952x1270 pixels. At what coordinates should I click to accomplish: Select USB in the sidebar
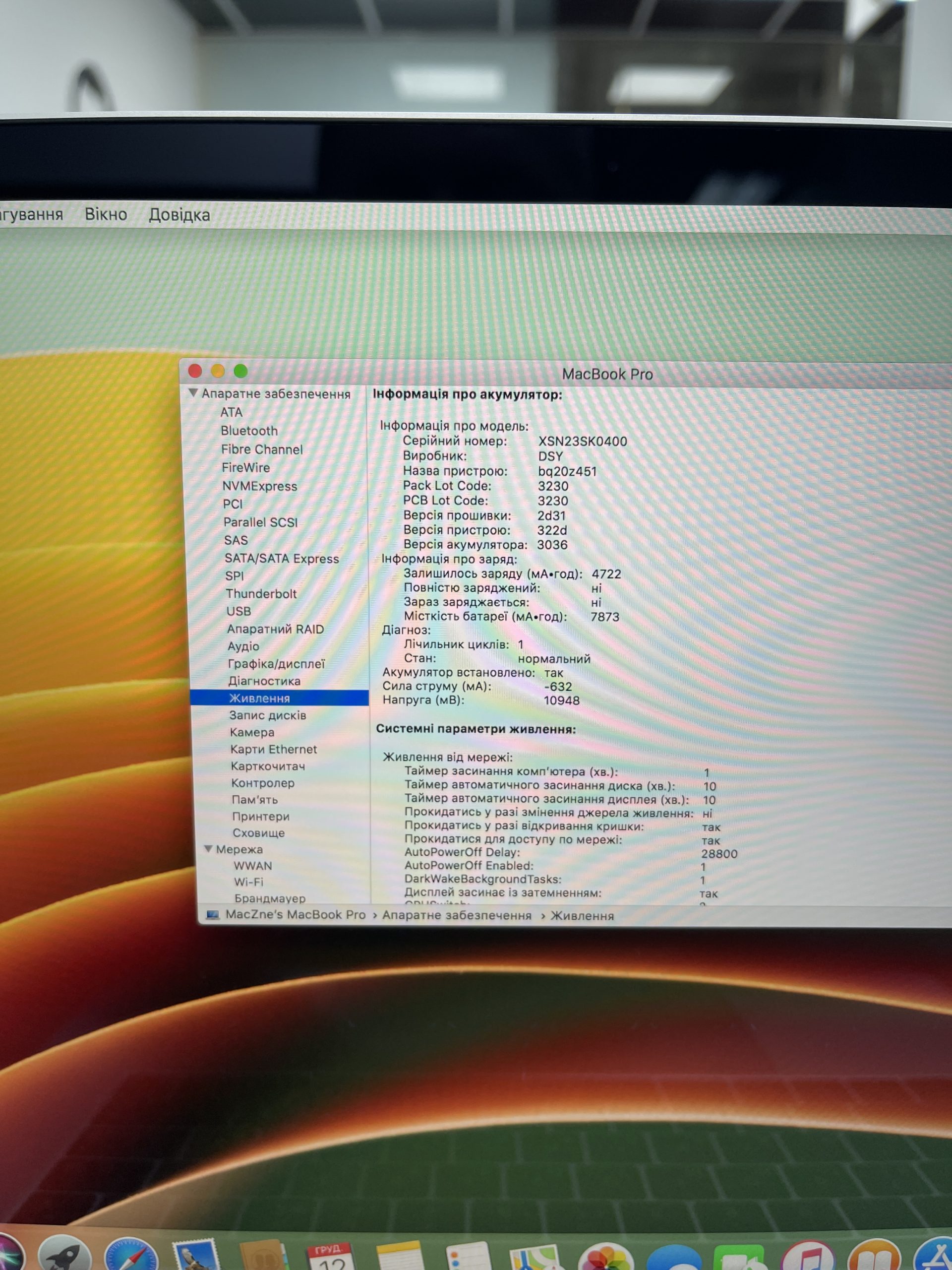click(x=238, y=611)
